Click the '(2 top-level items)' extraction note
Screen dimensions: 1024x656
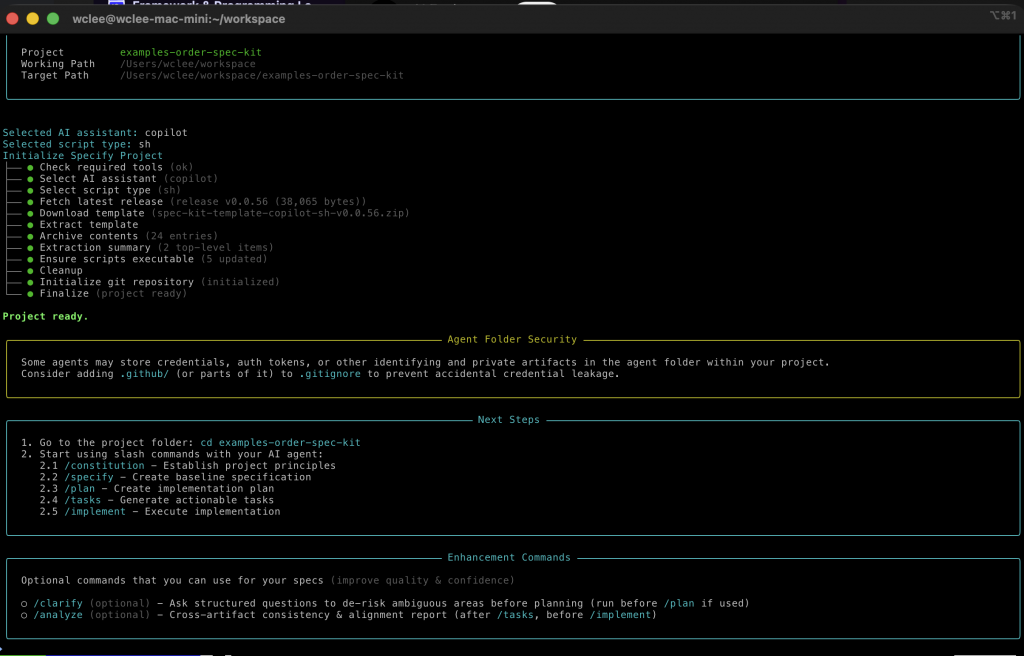(215, 248)
